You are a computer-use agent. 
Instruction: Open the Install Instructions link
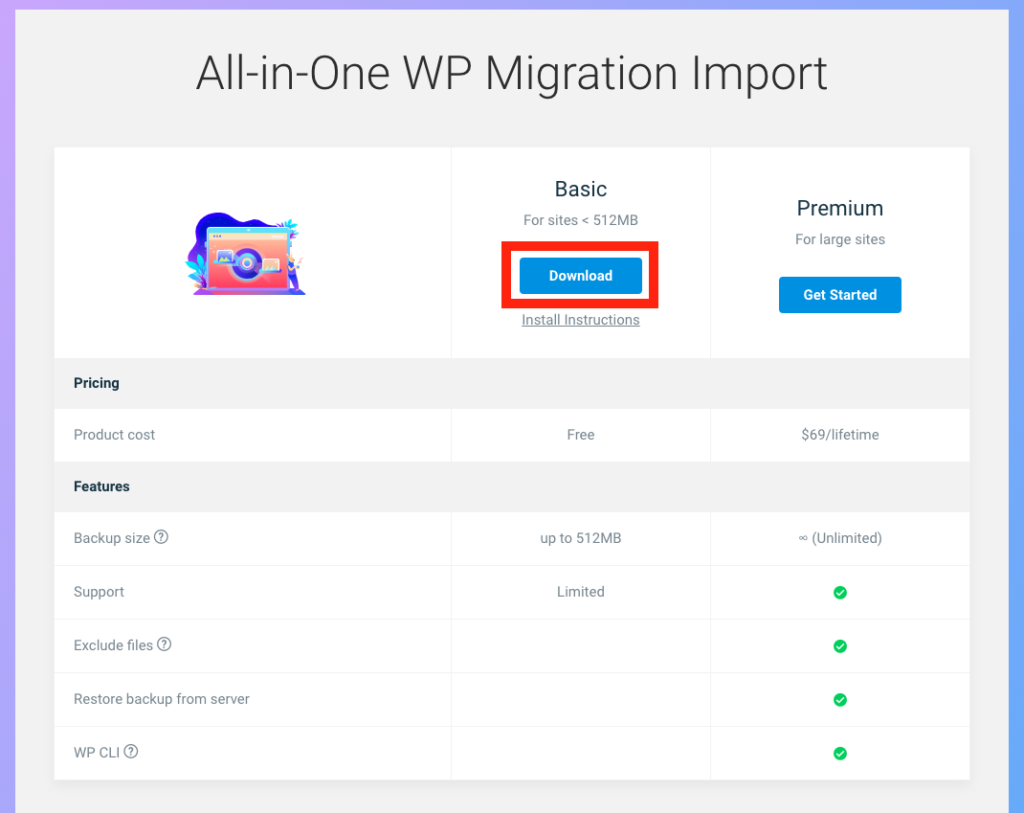coord(581,320)
